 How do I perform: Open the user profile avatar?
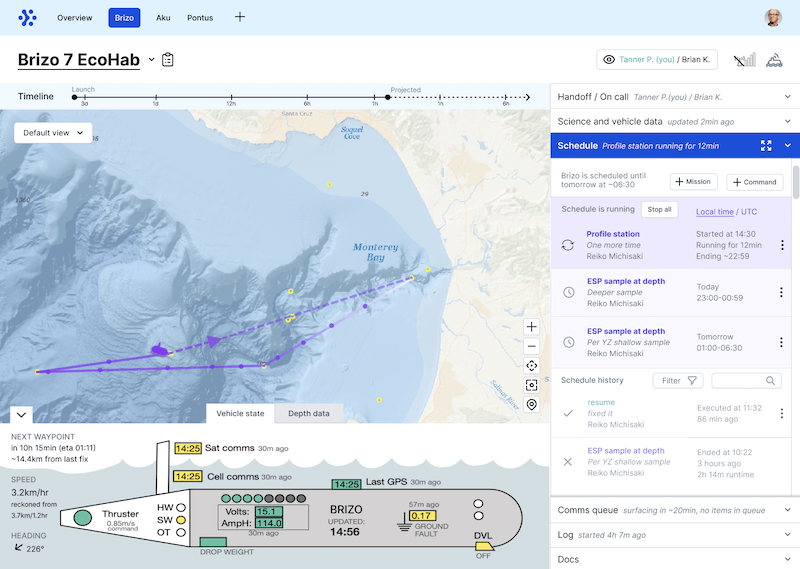773,17
